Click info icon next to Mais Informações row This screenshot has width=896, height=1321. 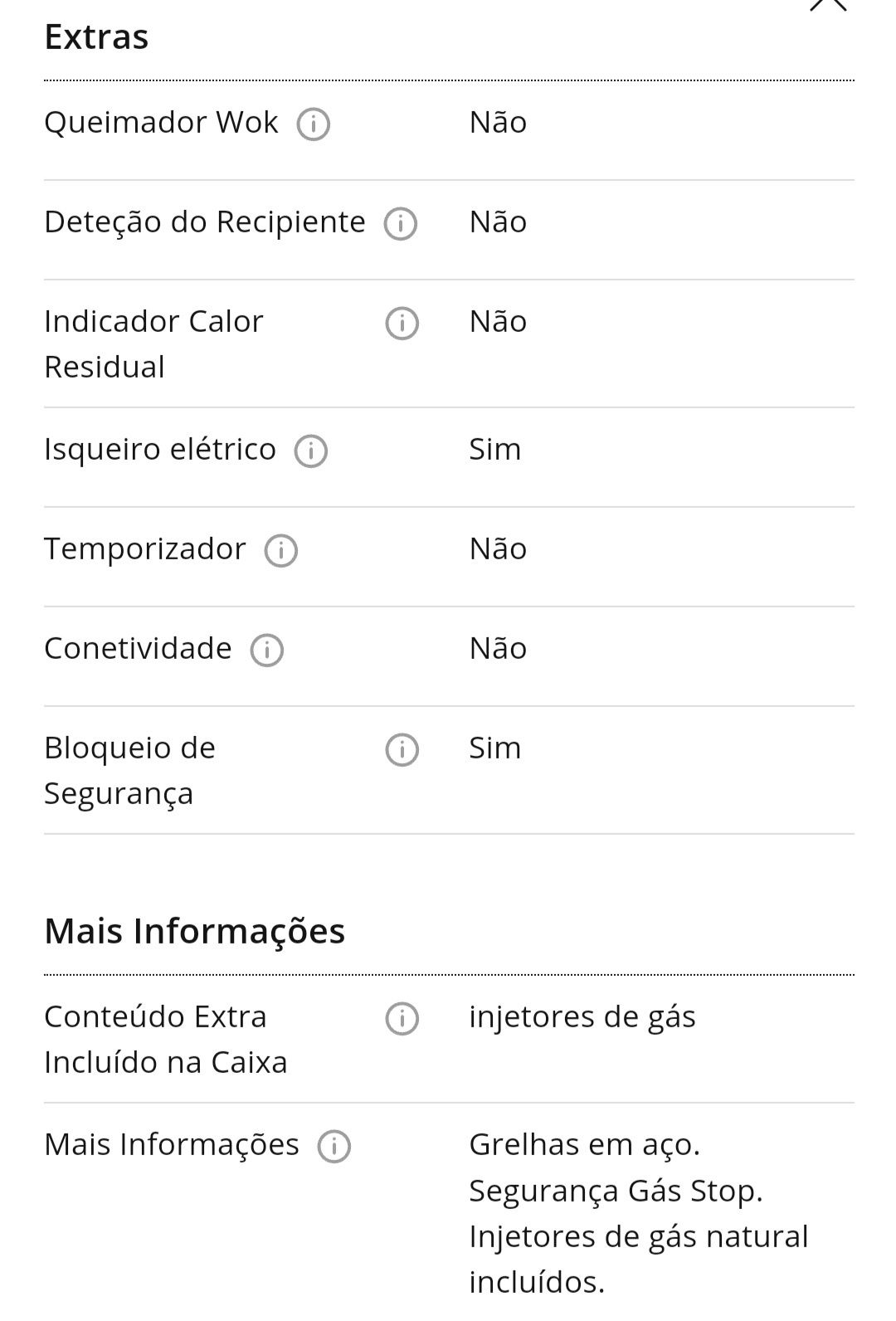tap(334, 1147)
